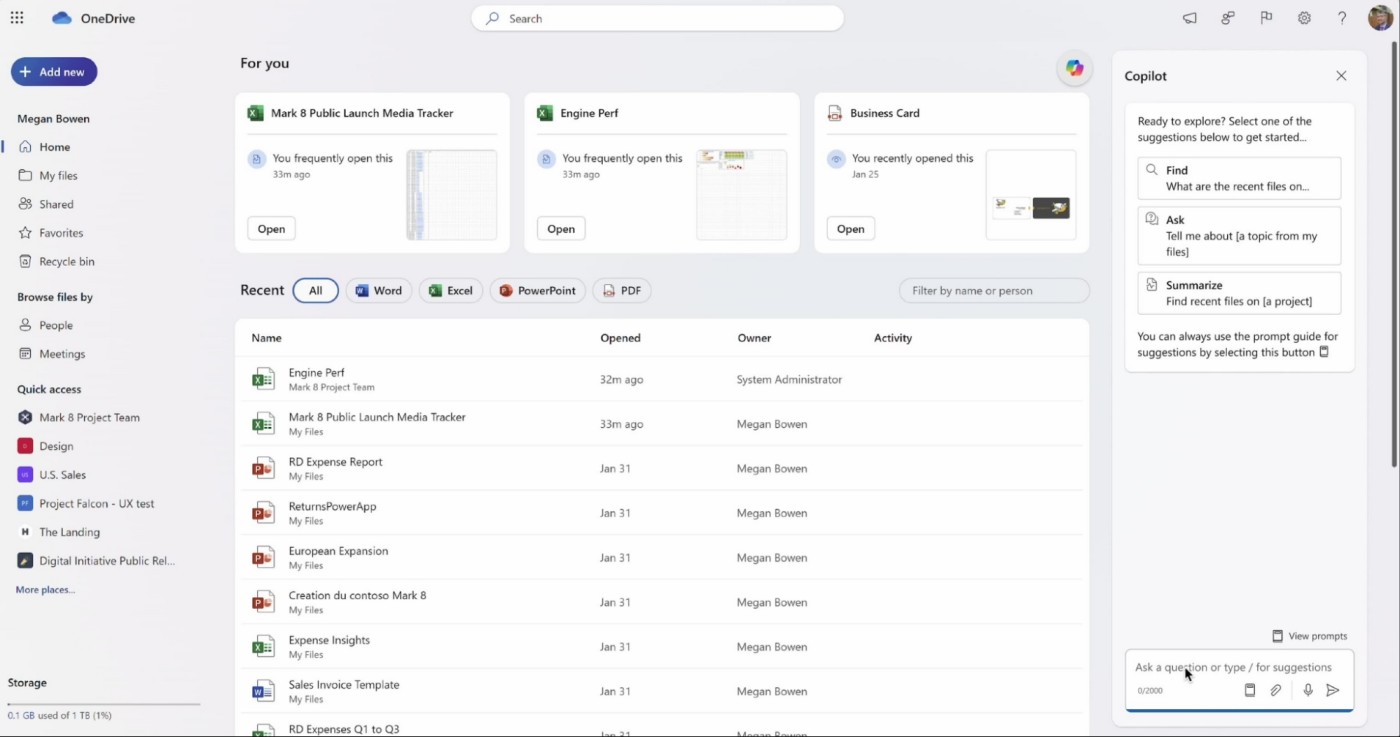This screenshot has width=1400, height=737.
Task: Click Engine Perf card thumbnail
Action: point(741,195)
